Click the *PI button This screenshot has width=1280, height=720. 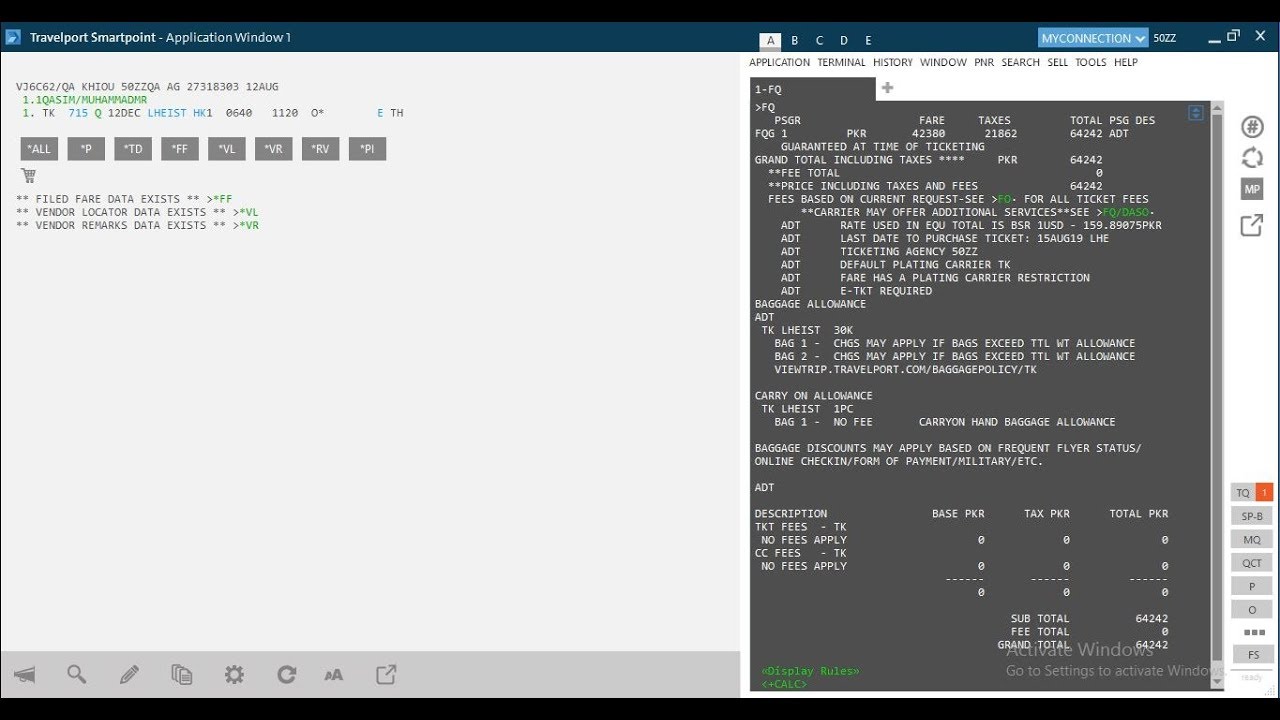(367, 149)
